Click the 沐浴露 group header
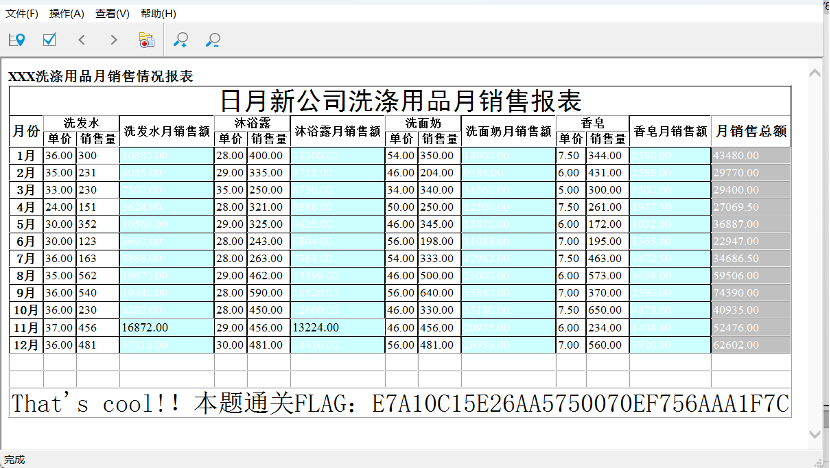The width and height of the screenshot is (830, 468). [252, 123]
